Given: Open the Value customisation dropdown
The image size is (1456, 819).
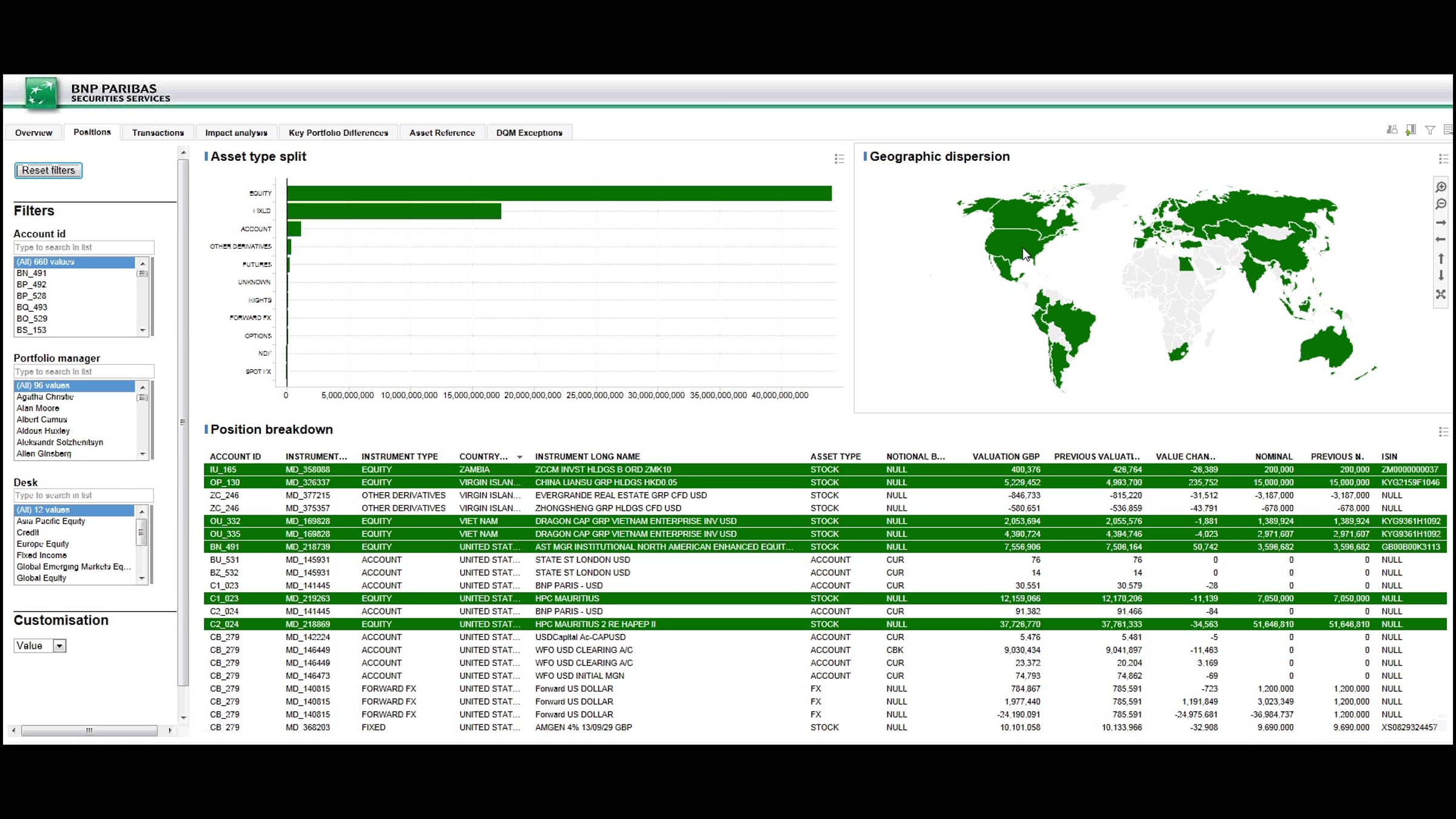Looking at the screenshot, I should 59,646.
